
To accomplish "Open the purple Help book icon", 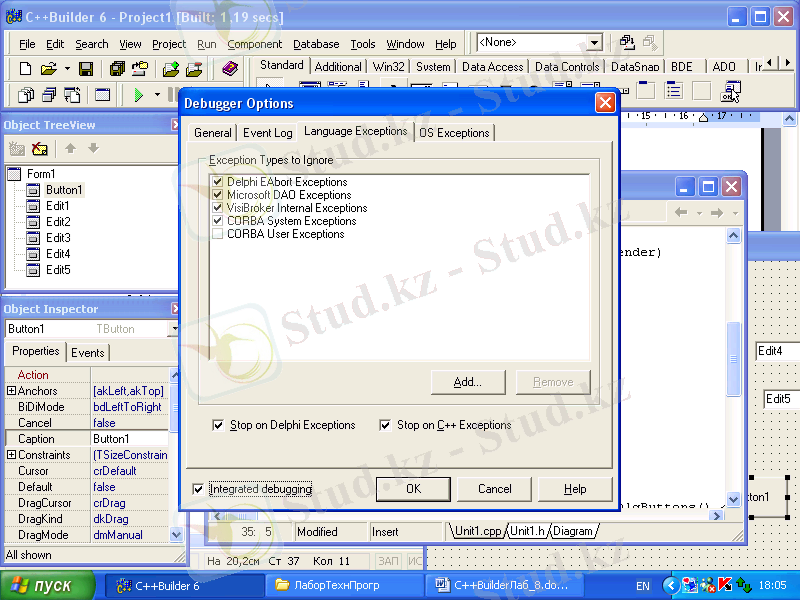I will click(230, 68).
